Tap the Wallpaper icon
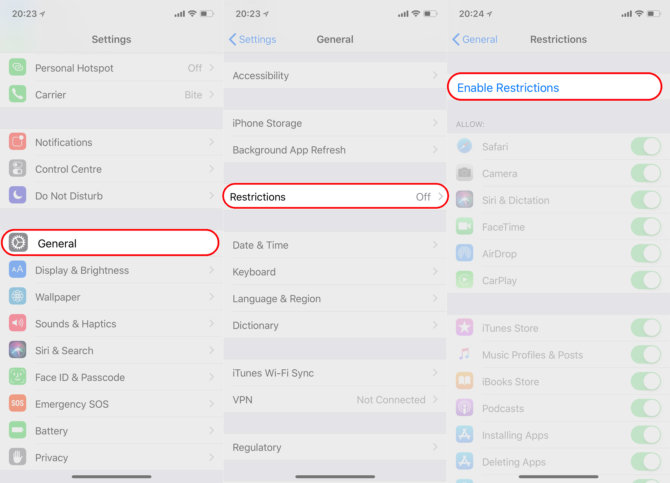 18,296
